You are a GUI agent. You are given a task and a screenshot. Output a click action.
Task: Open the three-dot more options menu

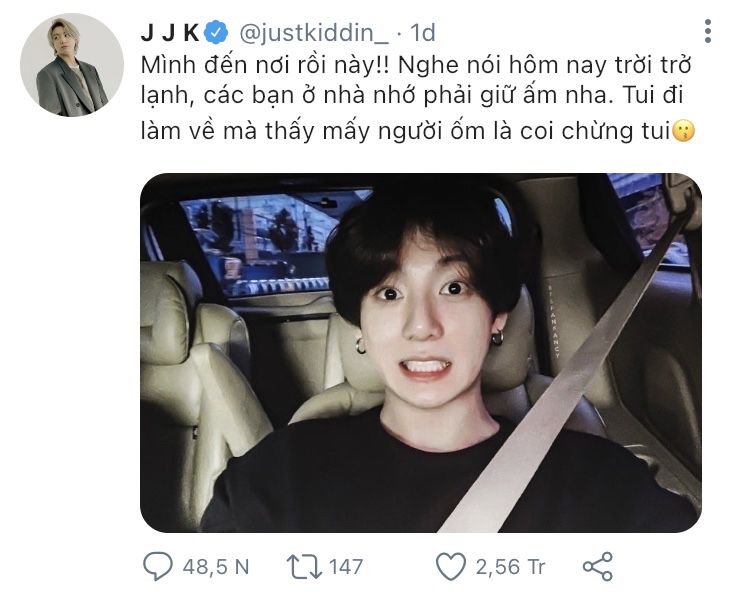[x=707, y=32]
